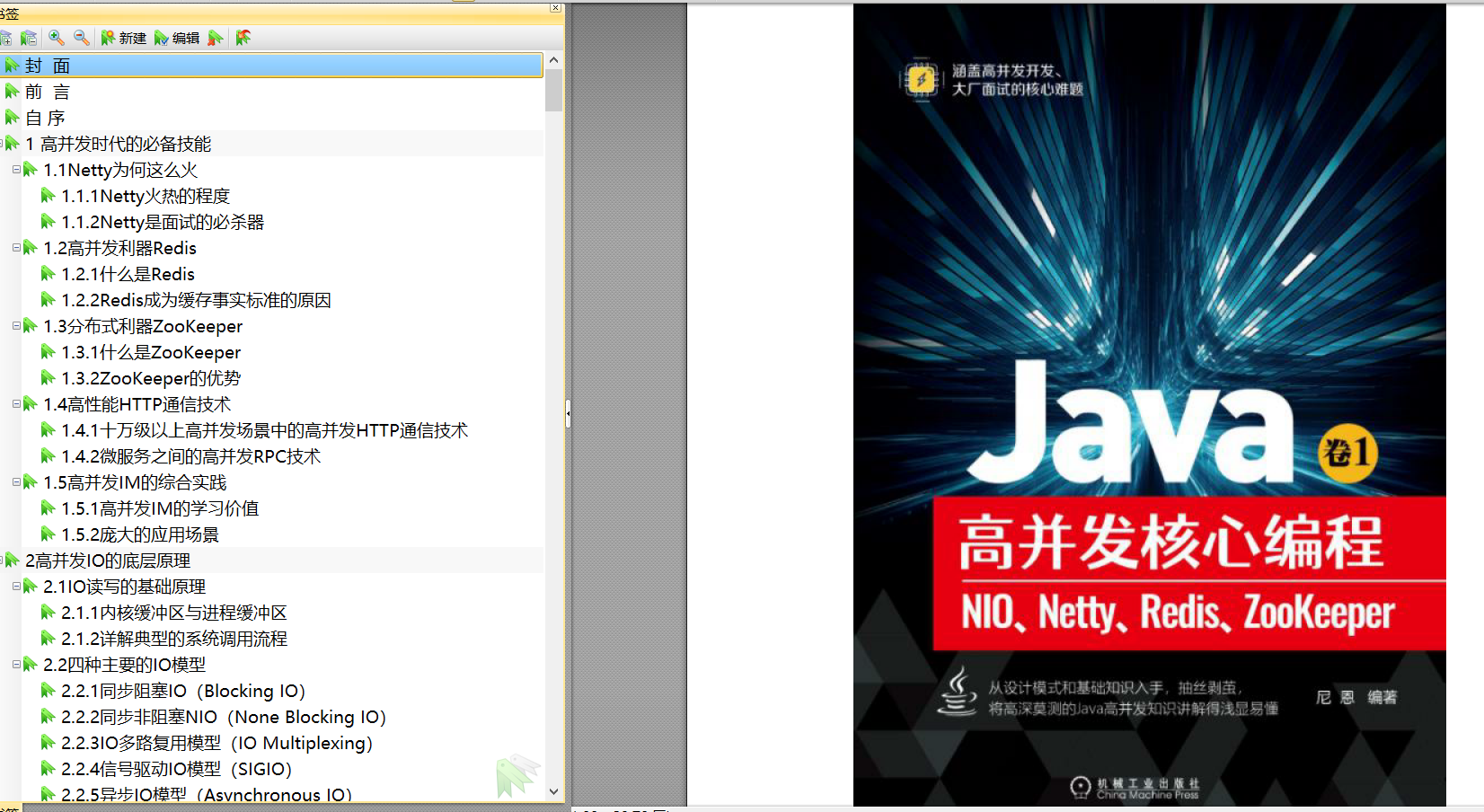Collapse the 1.3分布式利器ZooKeeper node
Screen dimensions: 1484x812
16,326
